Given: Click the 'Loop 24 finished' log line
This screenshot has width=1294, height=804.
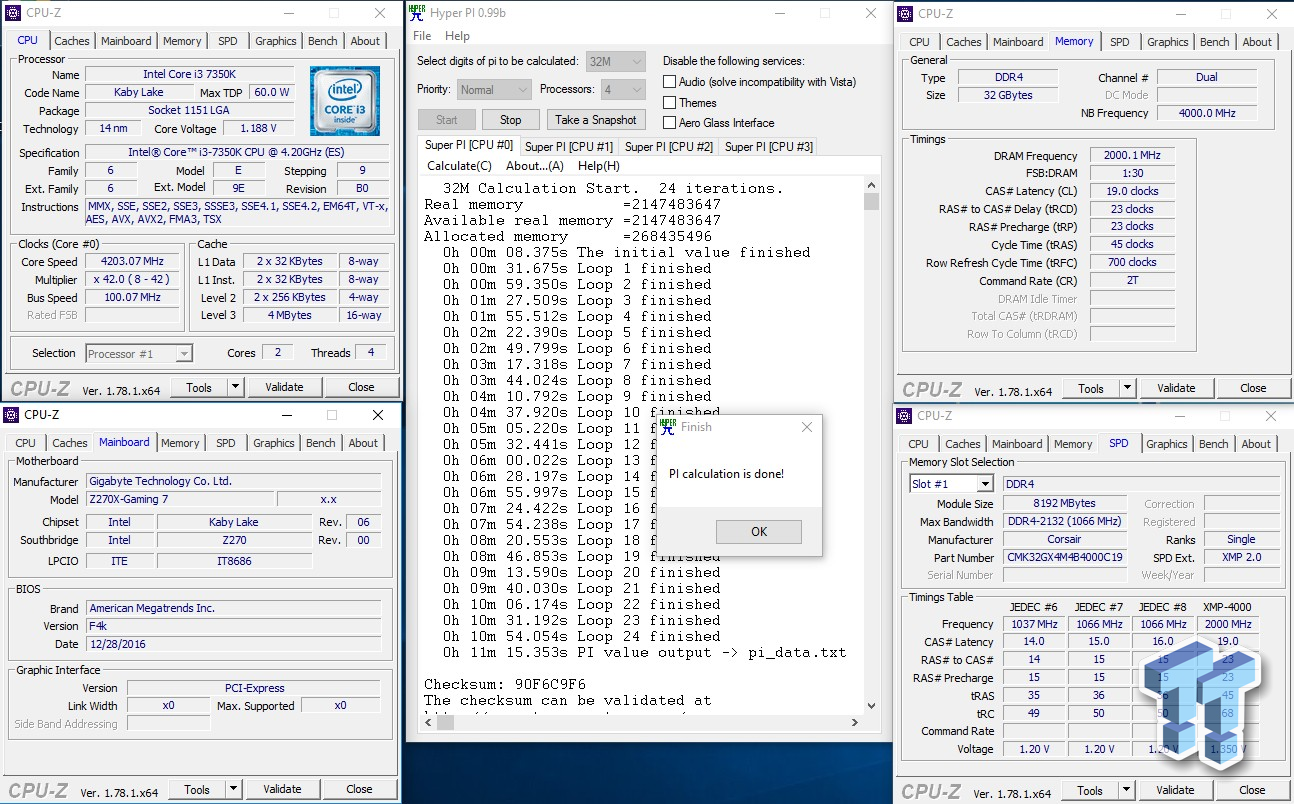Looking at the screenshot, I should click(581, 636).
